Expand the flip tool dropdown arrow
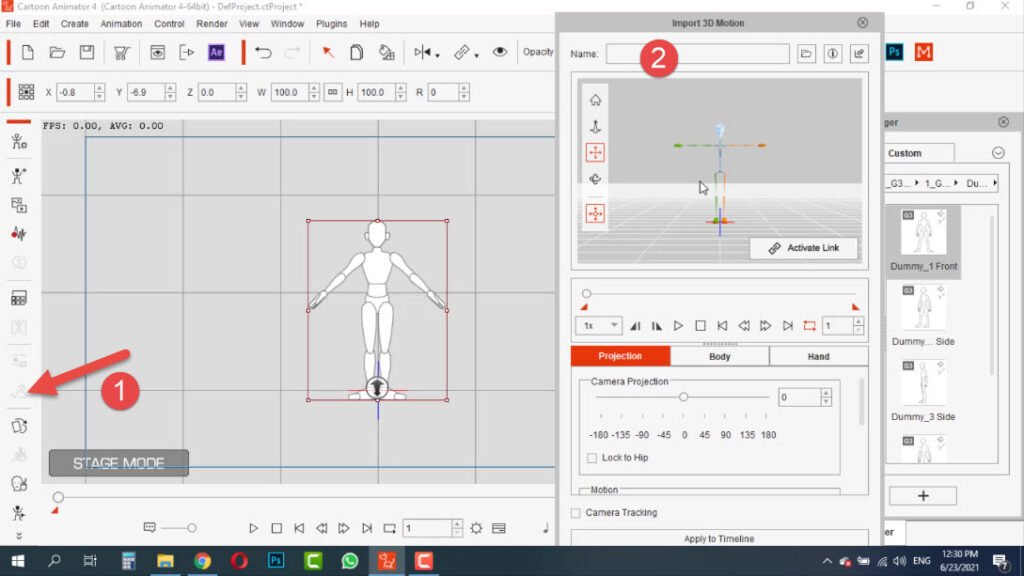Image resolution: width=1024 pixels, height=576 pixels. point(437,56)
